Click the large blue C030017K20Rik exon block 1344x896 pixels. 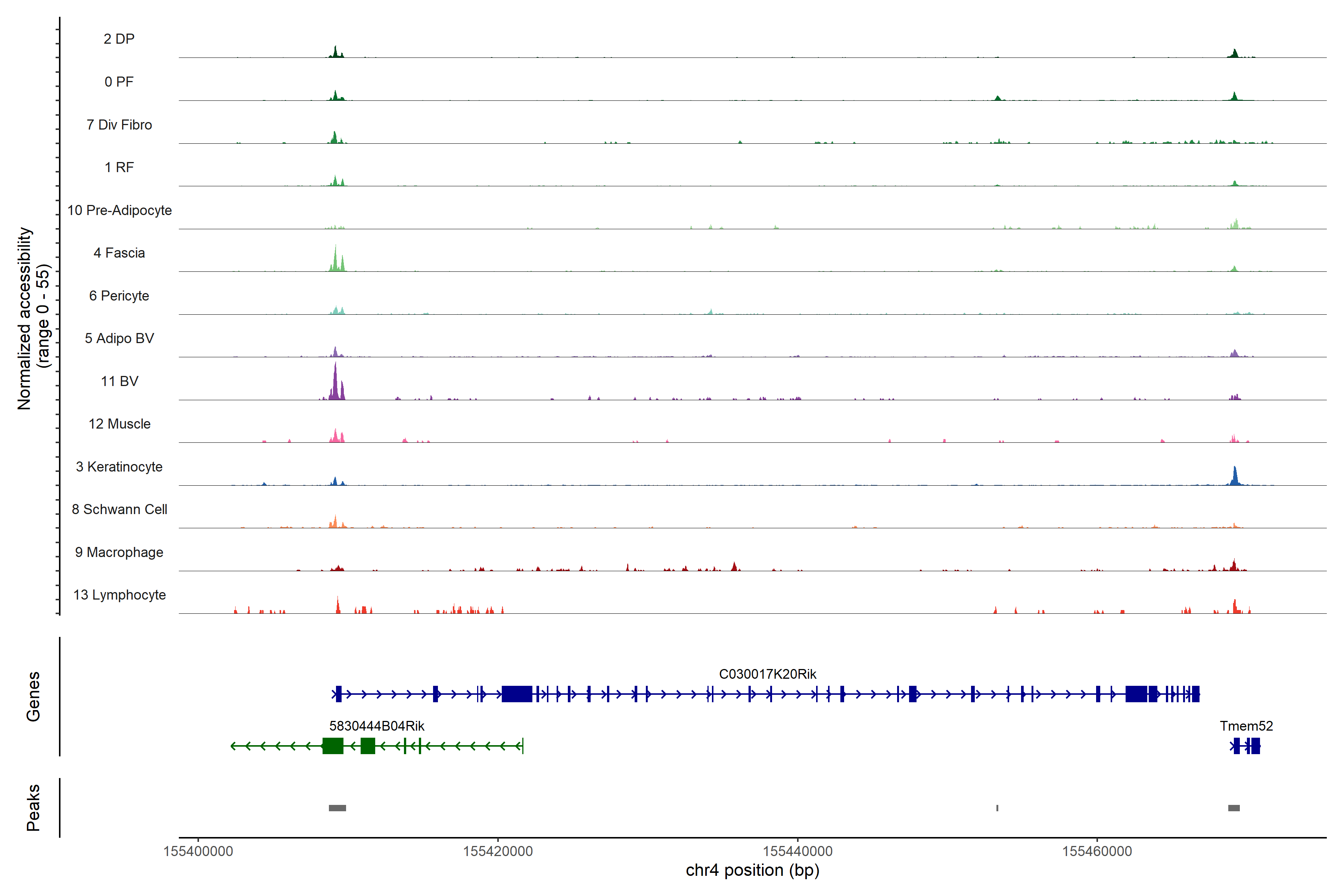(517, 694)
